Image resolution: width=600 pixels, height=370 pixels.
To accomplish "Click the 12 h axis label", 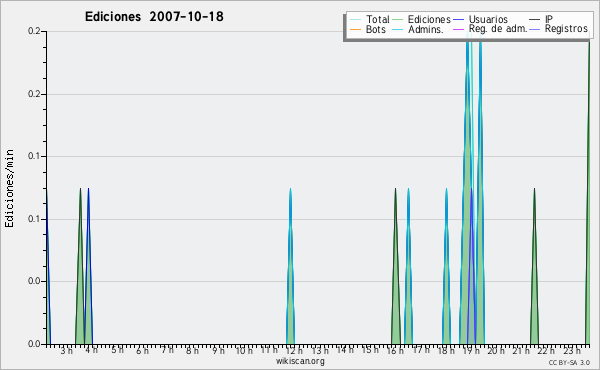I will point(294,350).
